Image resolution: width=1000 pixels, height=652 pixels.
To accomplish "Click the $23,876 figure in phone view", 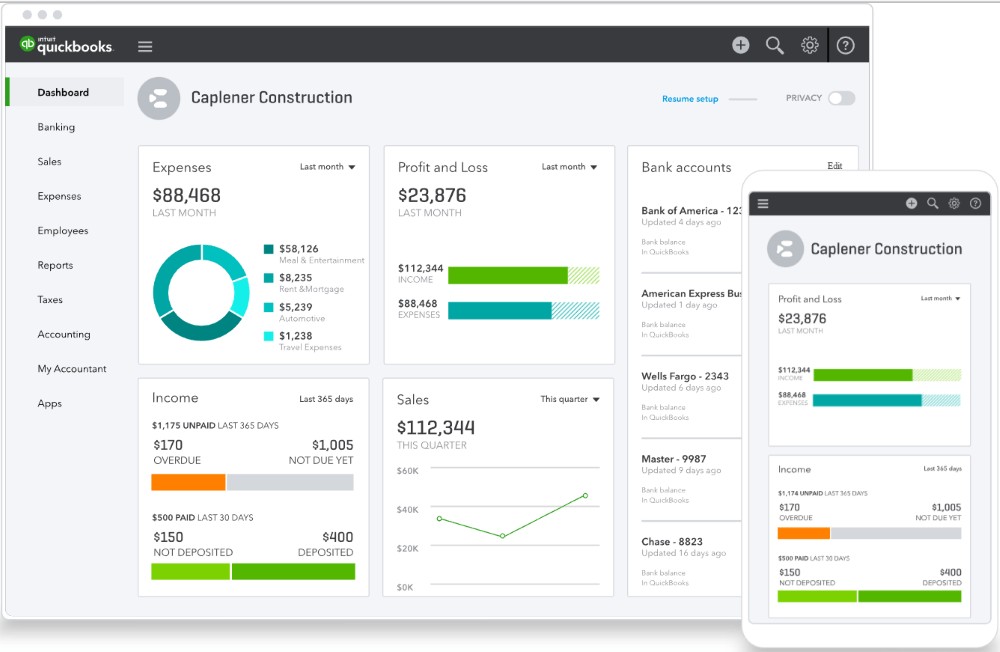I will click(802, 318).
